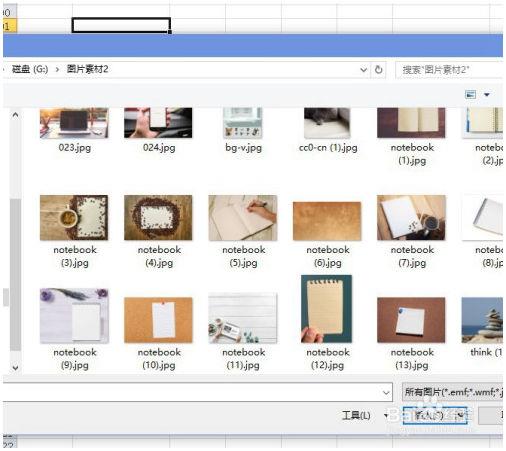Select the notebook (10).jpg corkboard thumbnail
The width and height of the screenshot is (506, 451).
tap(158, 320)
